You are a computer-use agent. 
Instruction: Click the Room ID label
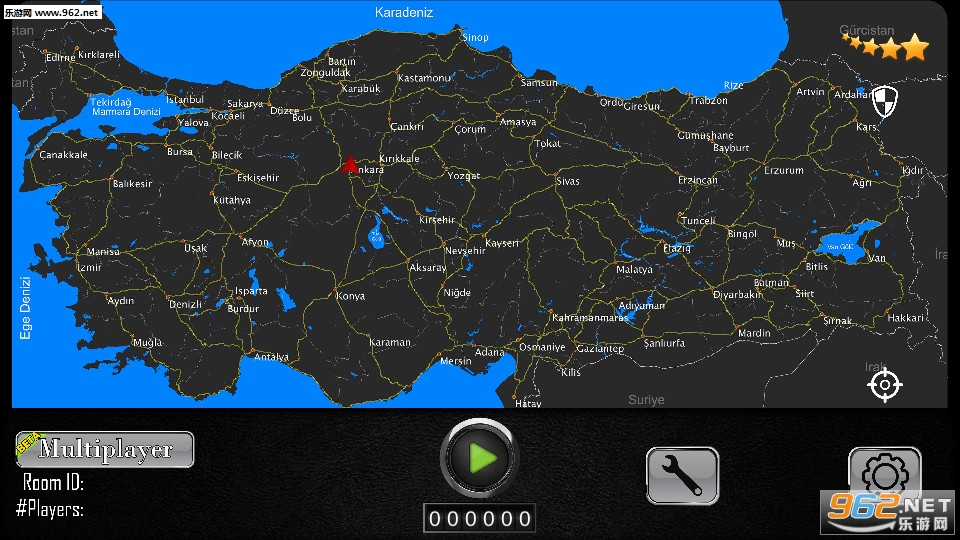pyautogui.click(x=53, y=482)
